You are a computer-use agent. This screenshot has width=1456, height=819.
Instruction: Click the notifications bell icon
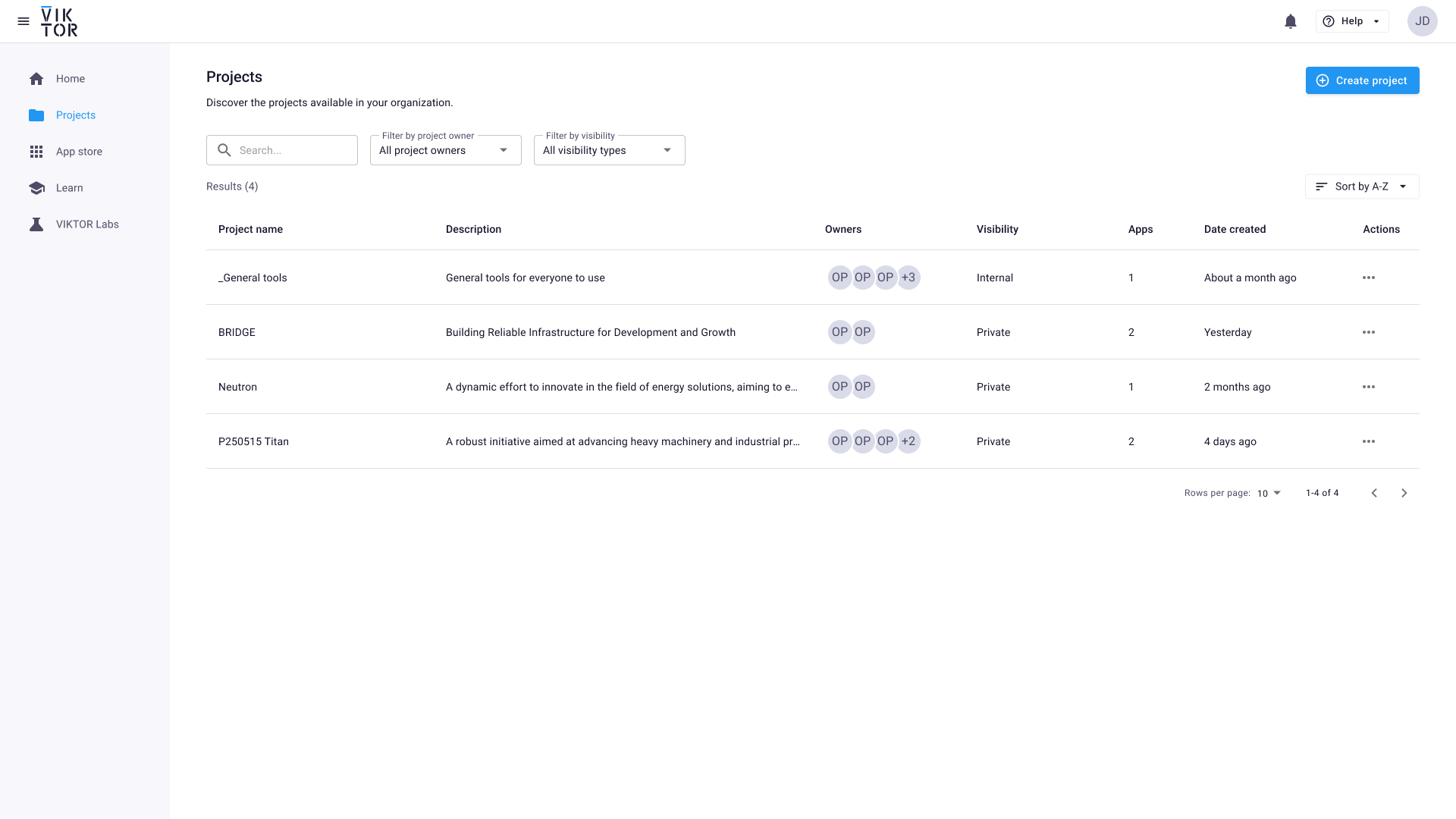[1291, 21]
